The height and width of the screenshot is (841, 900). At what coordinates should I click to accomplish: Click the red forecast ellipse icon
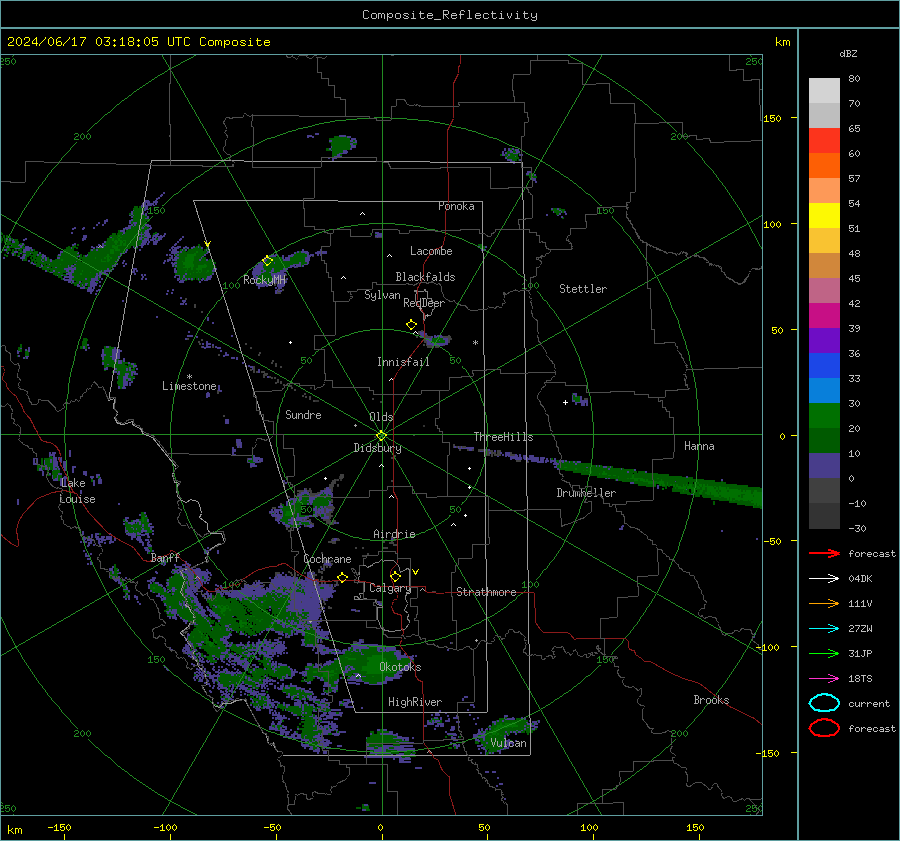click(824, 728)
